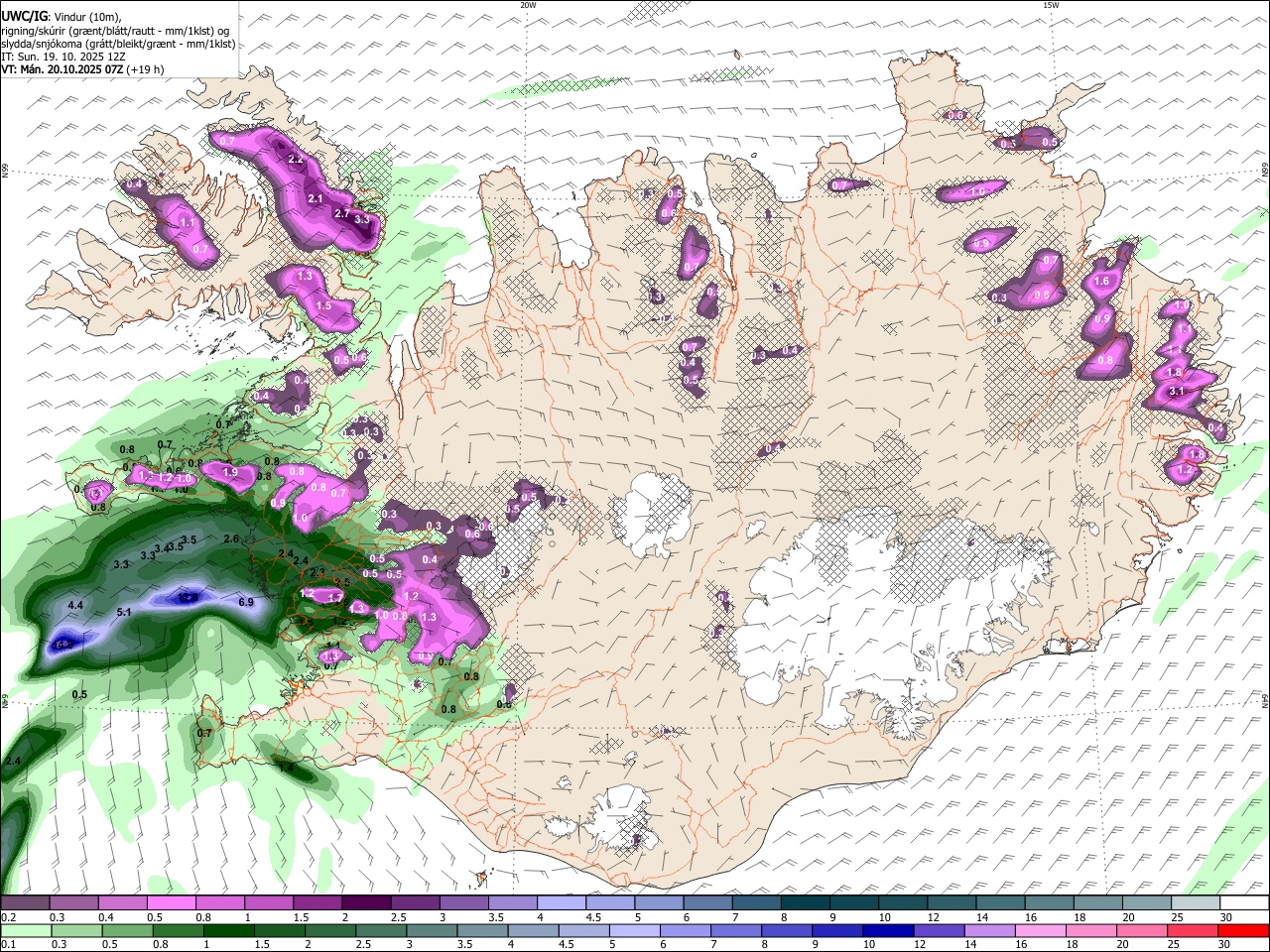This screenshot has width=1270, height=952.
Task: Click the dusky mauve 0.2–0.3 snow legend swatch
Action: tap(24, 902)
